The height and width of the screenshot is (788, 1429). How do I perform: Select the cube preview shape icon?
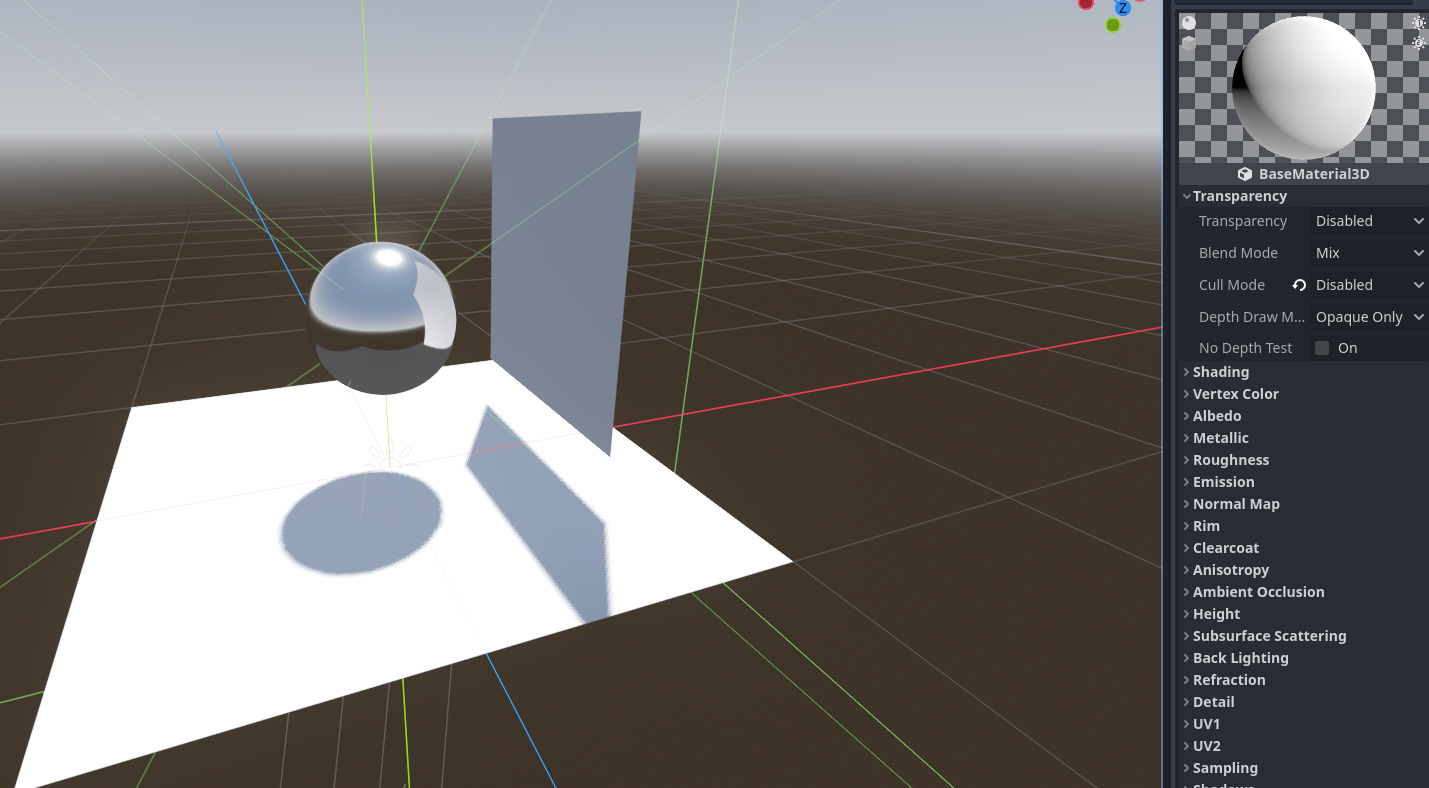pos(1188,42)
